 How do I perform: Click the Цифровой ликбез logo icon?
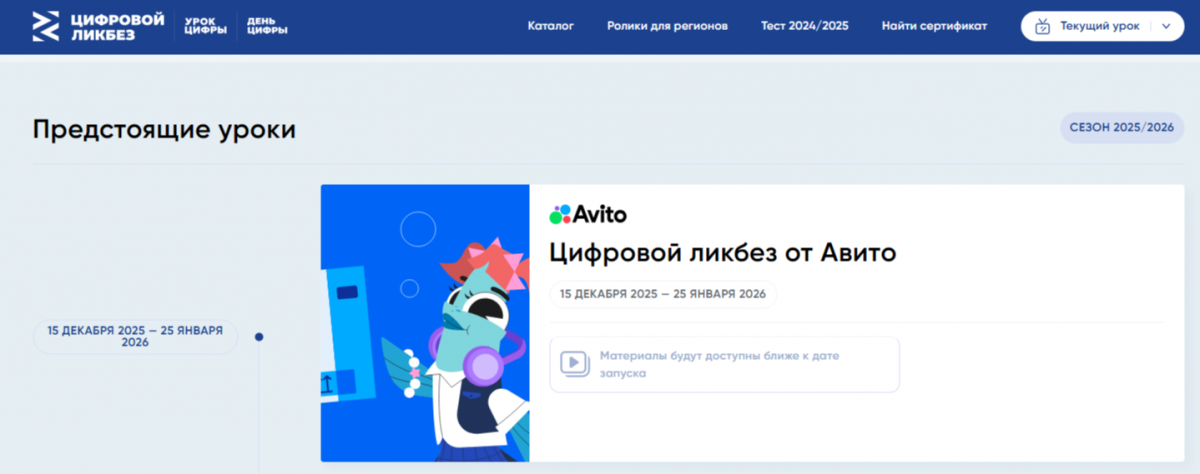[46, 26]
